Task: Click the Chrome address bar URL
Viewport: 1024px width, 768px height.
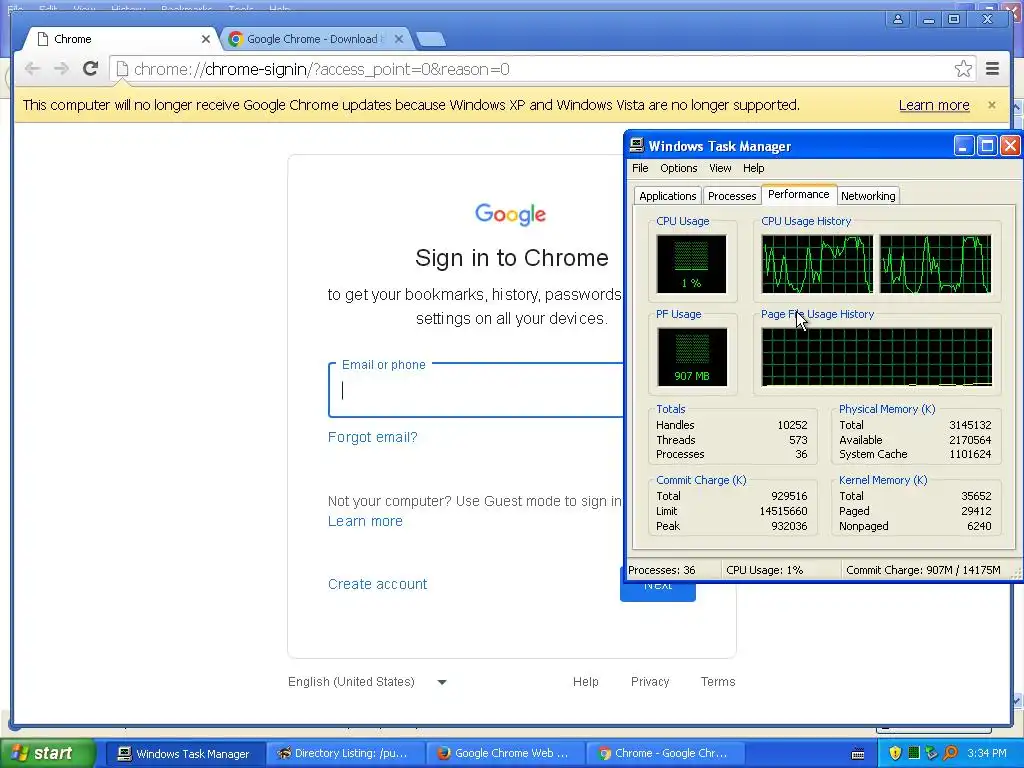Action: (x=321, y=69)
